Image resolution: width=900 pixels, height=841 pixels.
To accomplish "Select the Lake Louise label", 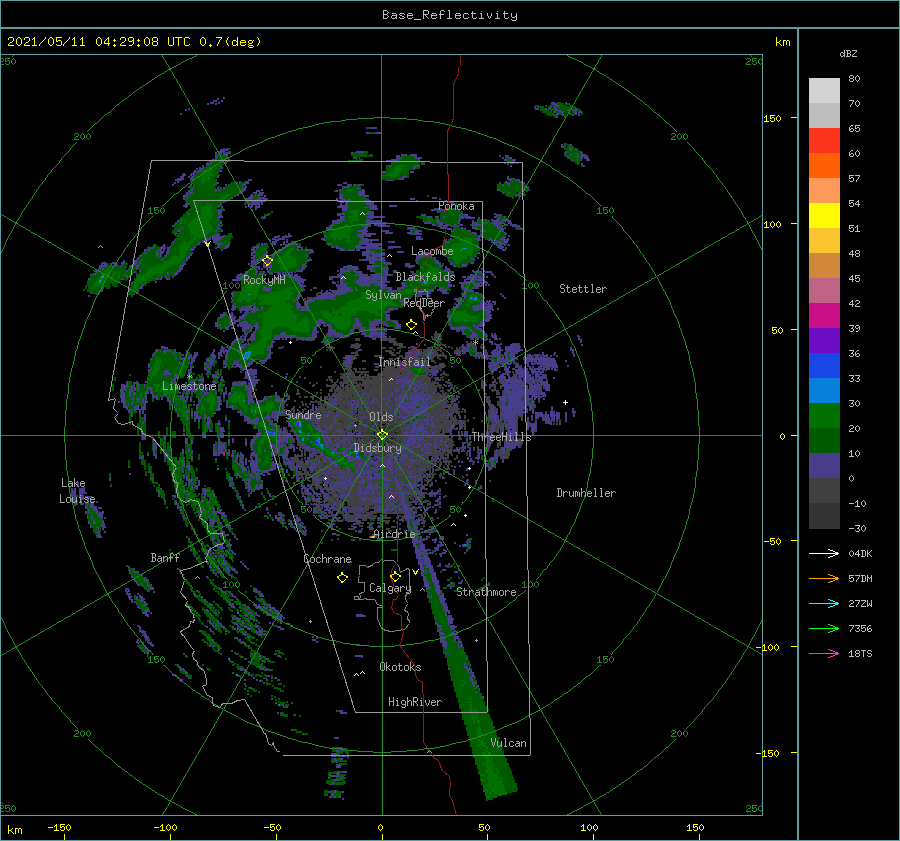I will pyautogui.click(x=77, y=491).
